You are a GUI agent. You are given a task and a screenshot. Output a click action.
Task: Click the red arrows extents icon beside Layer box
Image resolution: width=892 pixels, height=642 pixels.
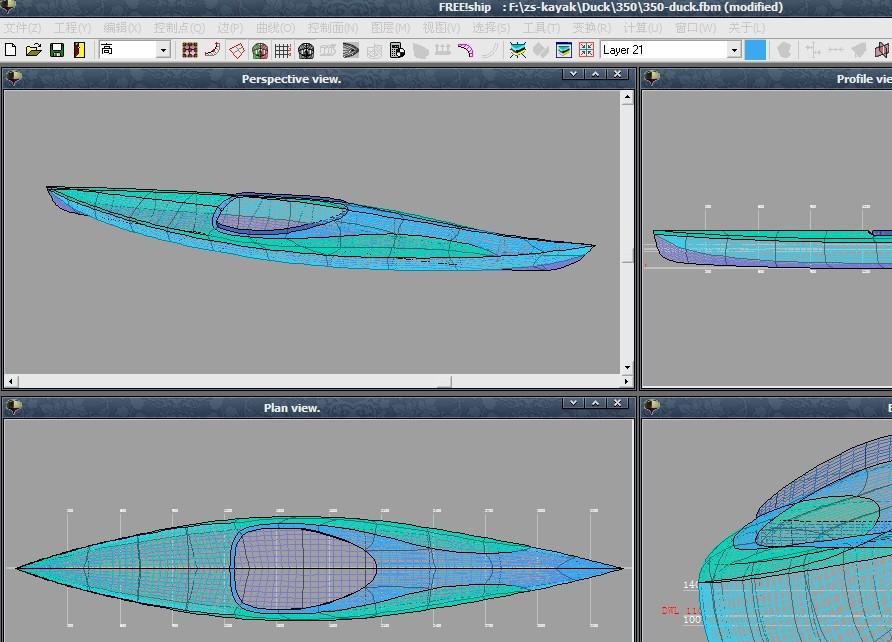click(x=586, y=50)
